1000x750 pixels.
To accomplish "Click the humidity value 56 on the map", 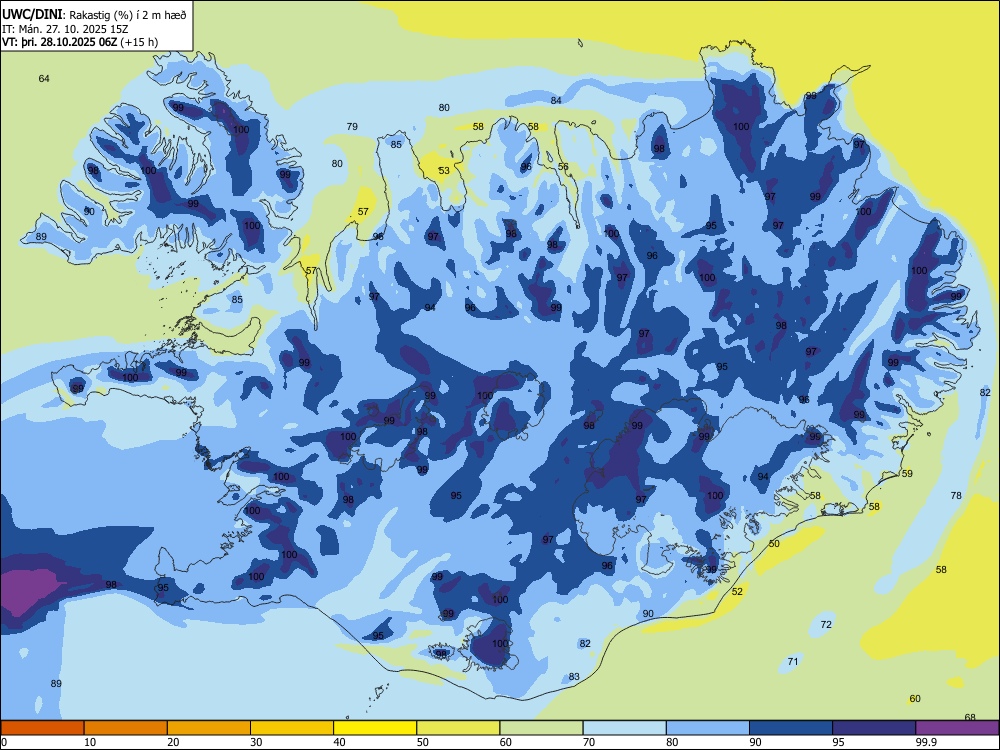I will [563, 166].
